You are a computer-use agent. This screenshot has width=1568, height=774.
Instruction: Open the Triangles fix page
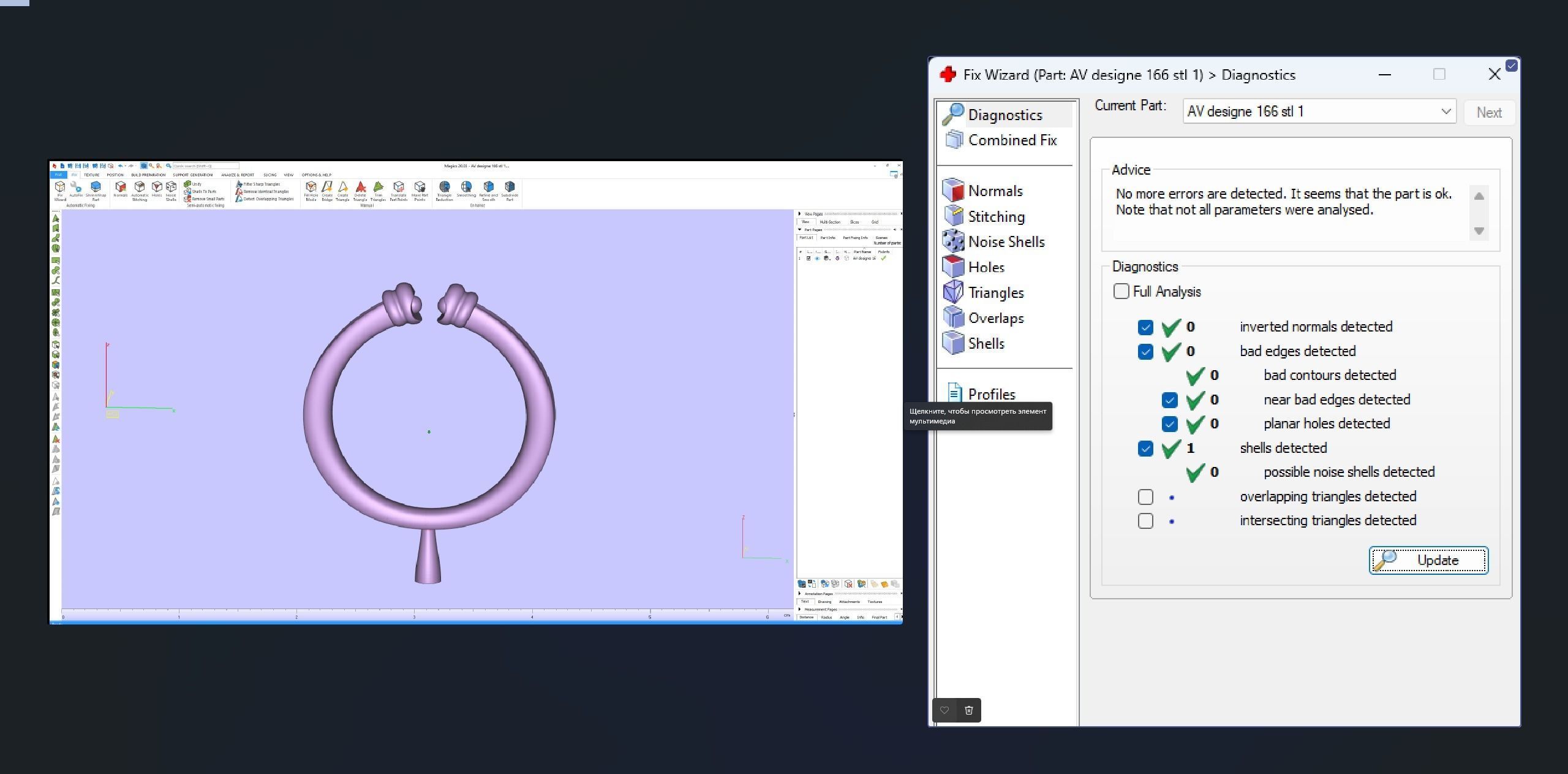coord(995,293)
